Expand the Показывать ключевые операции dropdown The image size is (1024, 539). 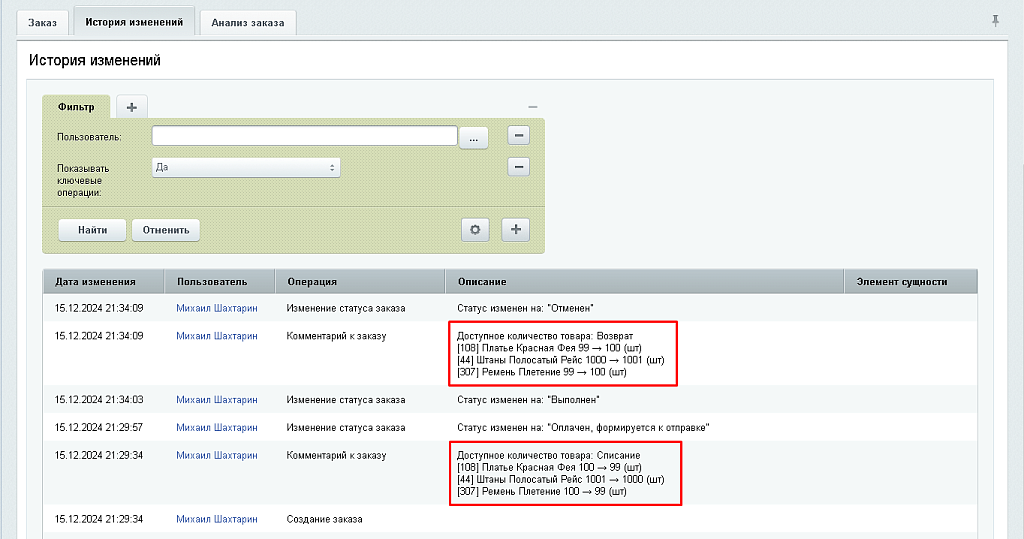point(246,168)
